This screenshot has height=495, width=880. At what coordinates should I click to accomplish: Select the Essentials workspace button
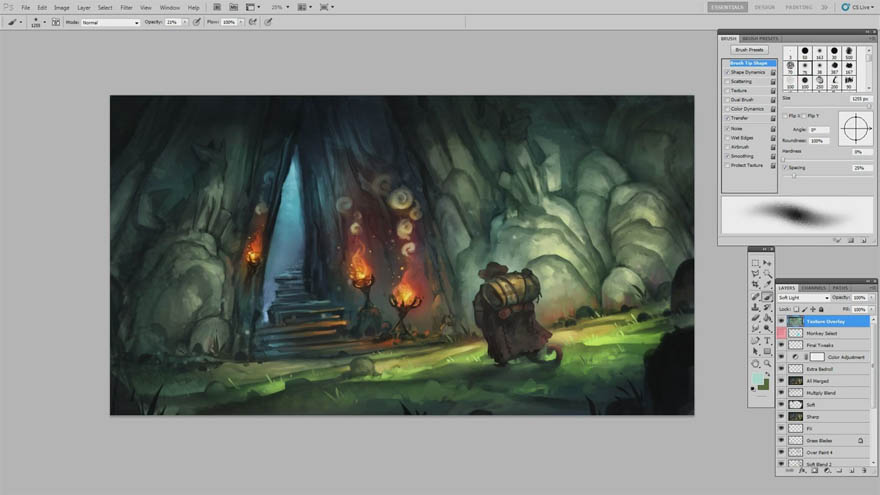[x=727, y=7]
